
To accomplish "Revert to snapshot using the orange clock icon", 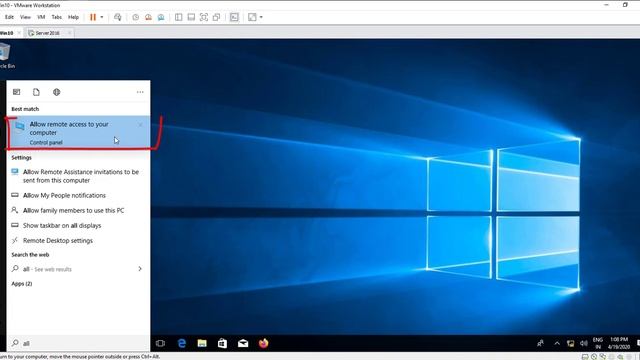I will 148,17.
